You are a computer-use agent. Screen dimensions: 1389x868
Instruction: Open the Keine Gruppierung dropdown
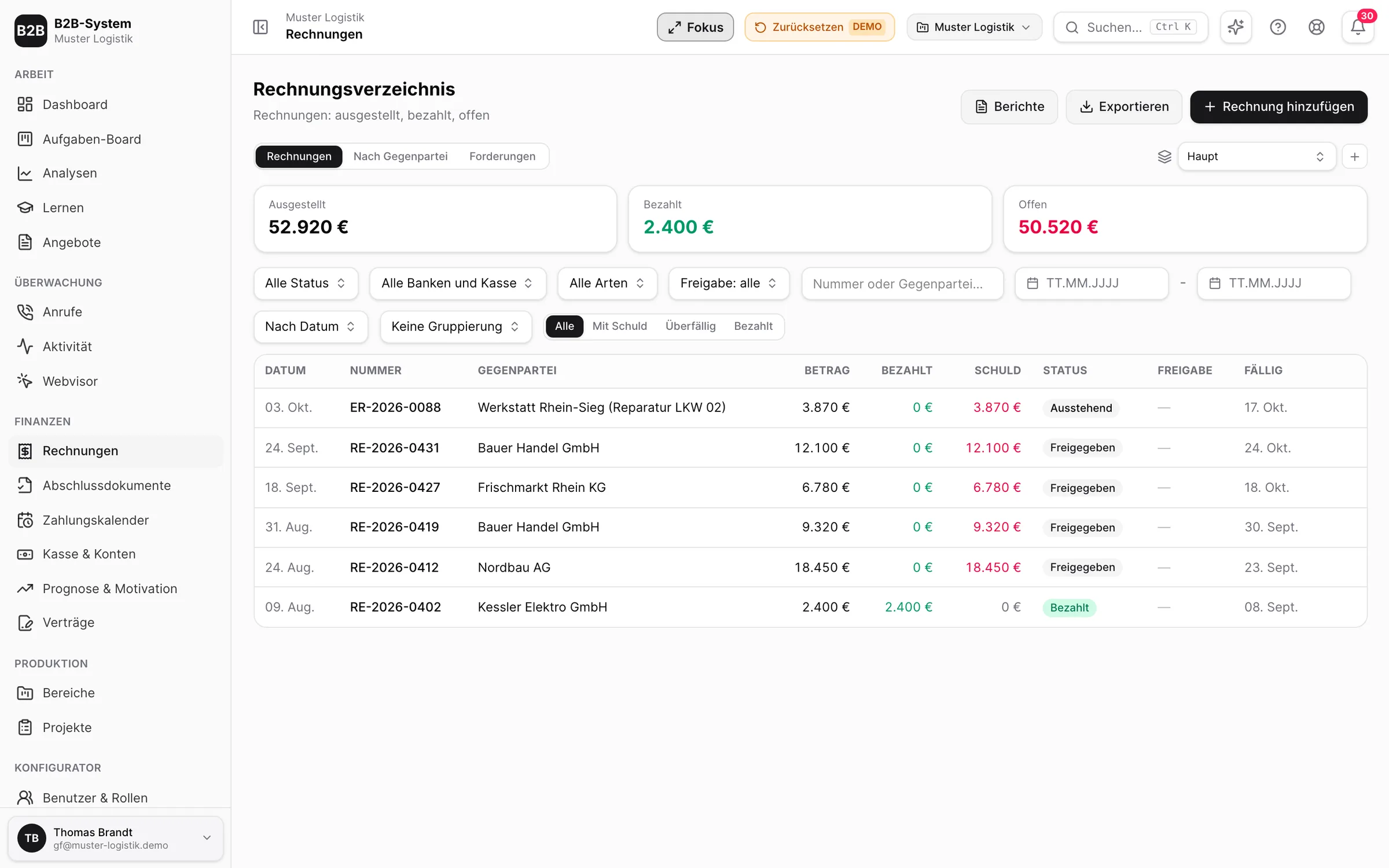tap(455, 327)
